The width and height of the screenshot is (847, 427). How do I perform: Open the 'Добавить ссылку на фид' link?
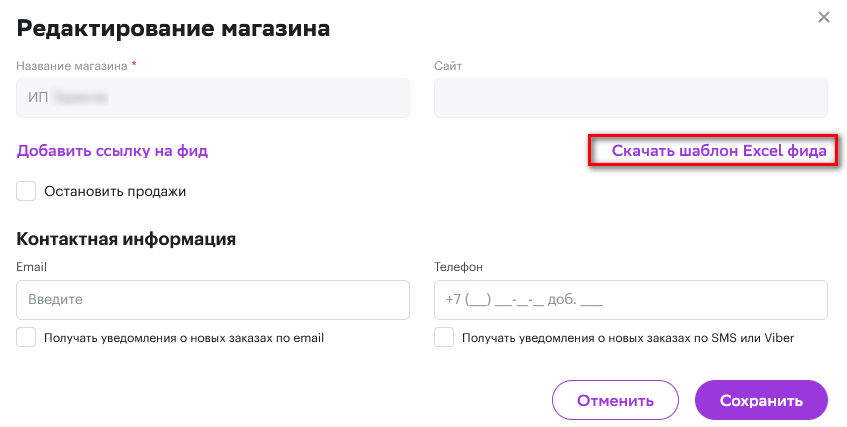click(112, 151)
